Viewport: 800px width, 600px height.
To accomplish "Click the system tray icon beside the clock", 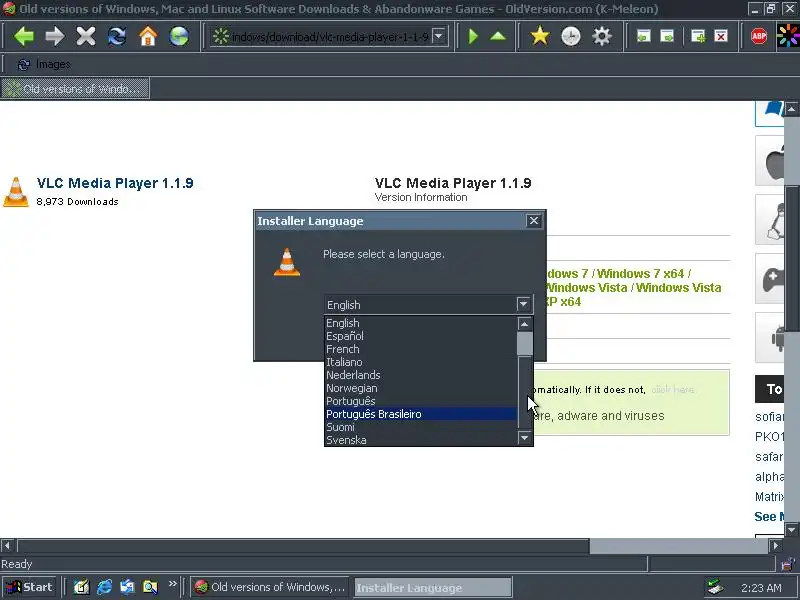I will pyautogui.click(x=715, y=587).
